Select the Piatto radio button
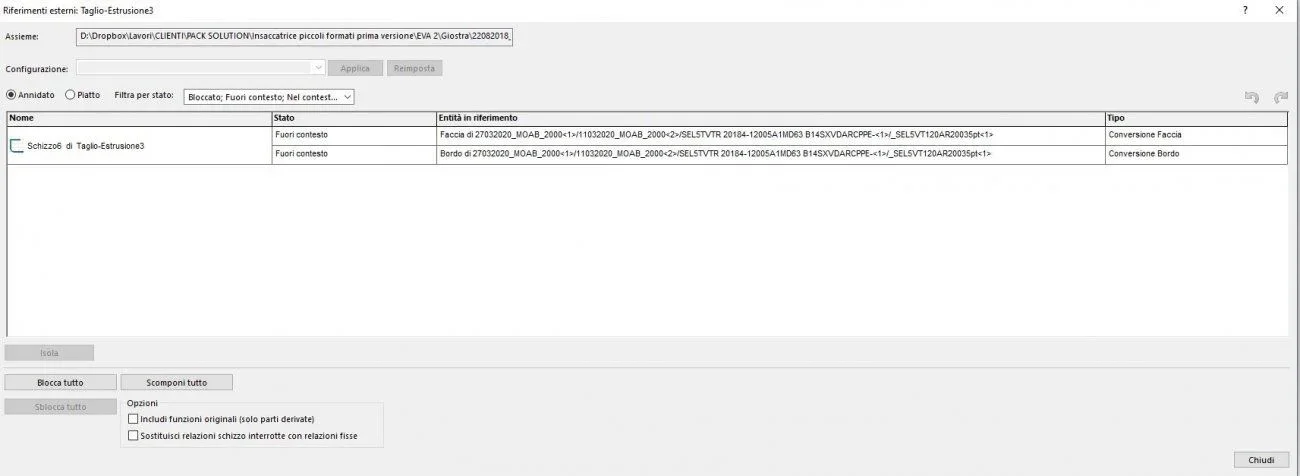Screen dimensions: 1300x476 tap(70, 95)
